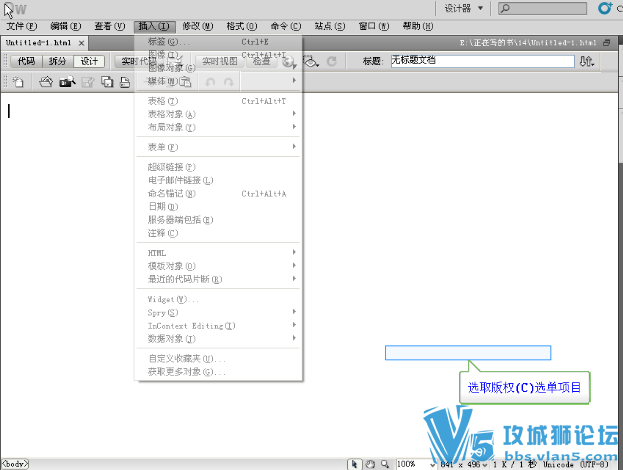623x470 pixels.
Task: Open the 查看(V) menu
Action: (110, 26)
